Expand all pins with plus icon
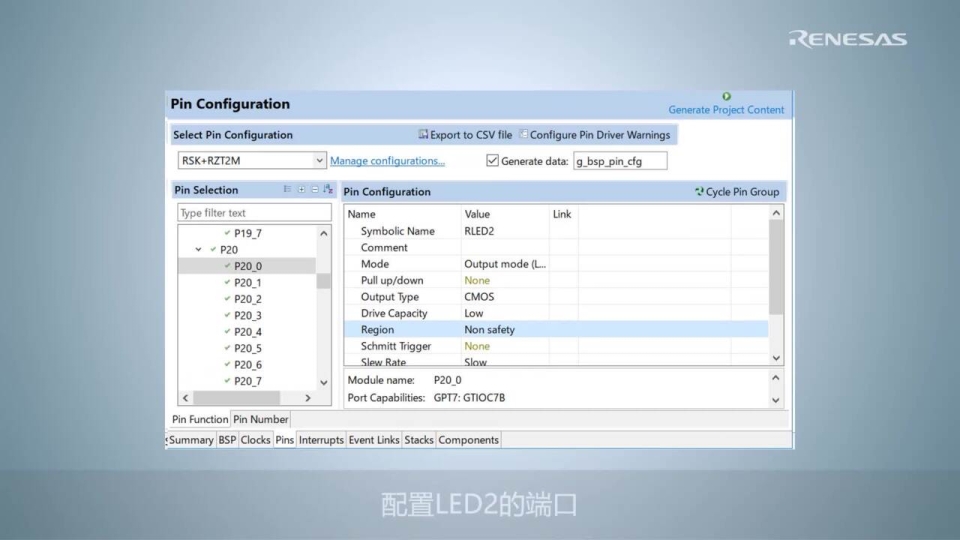Viewport: 960px width, 540px height. 301,189
